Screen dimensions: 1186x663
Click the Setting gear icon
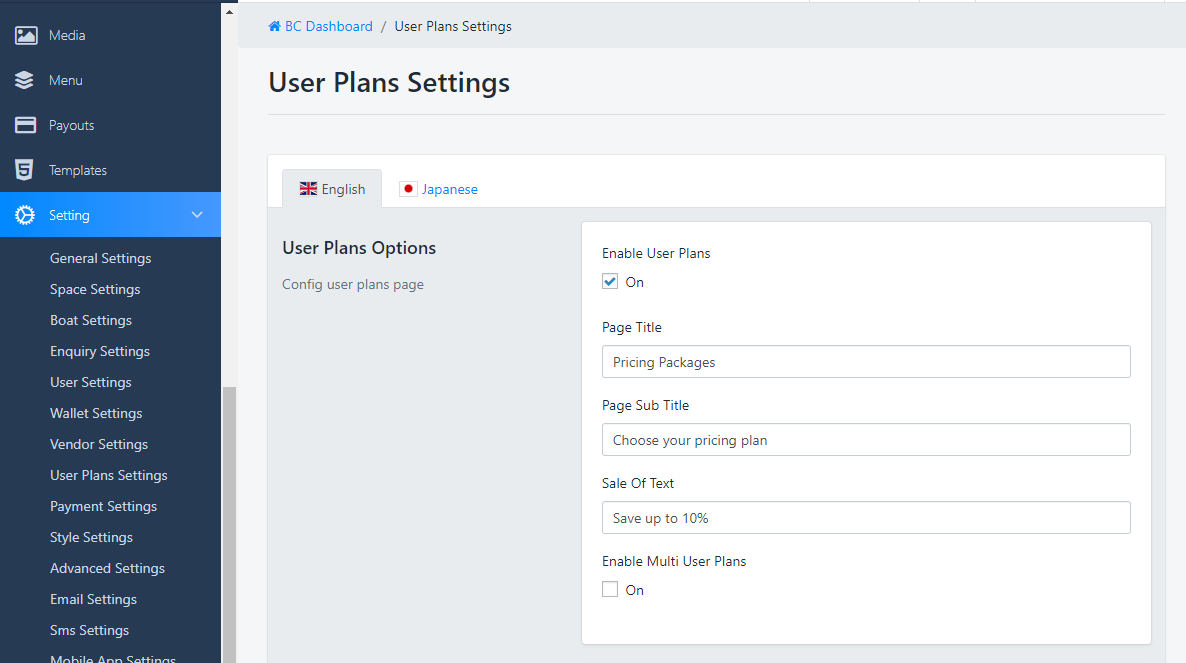point(26,215)
